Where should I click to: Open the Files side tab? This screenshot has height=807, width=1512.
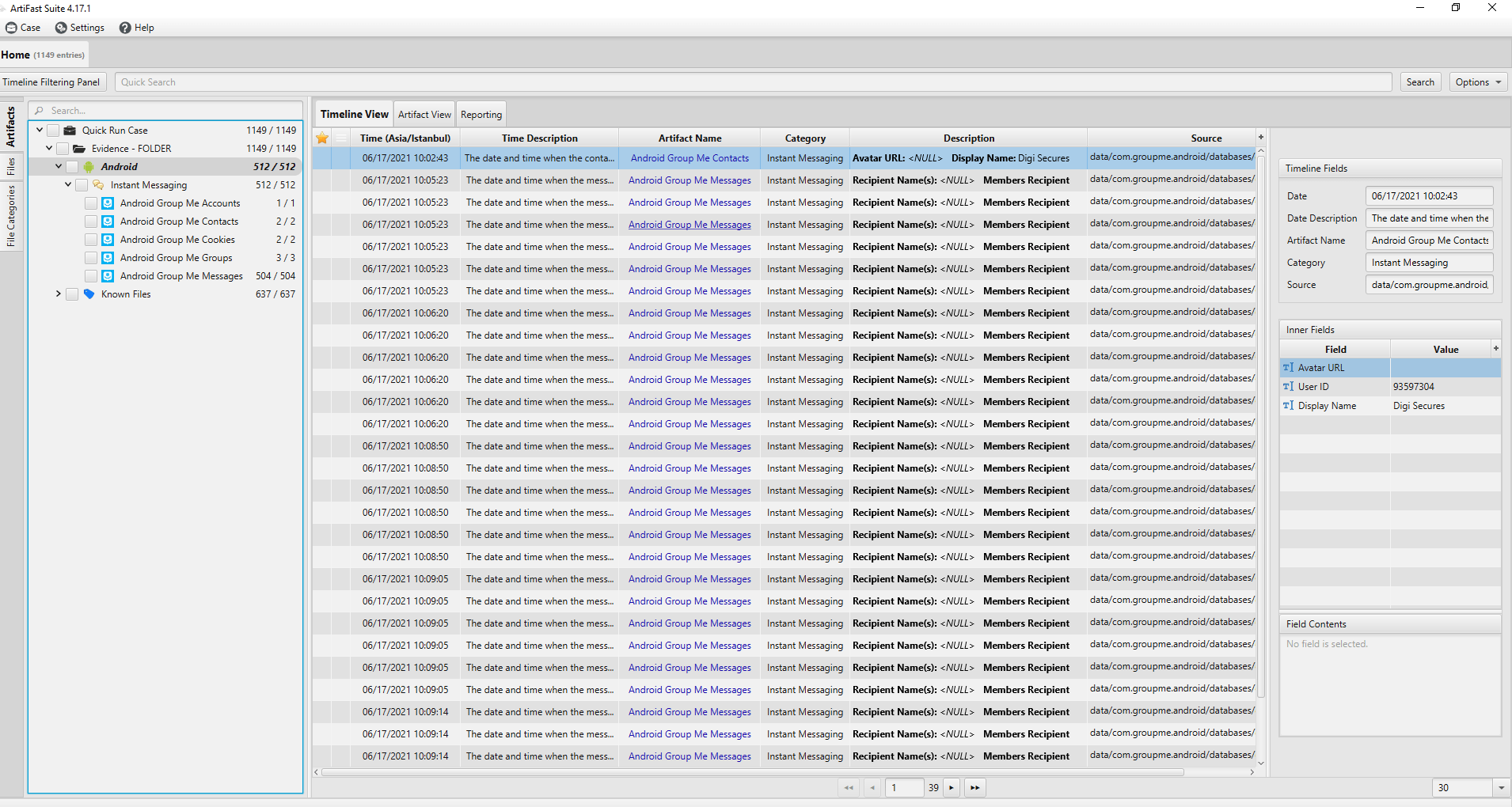click(x=11, y=166)
